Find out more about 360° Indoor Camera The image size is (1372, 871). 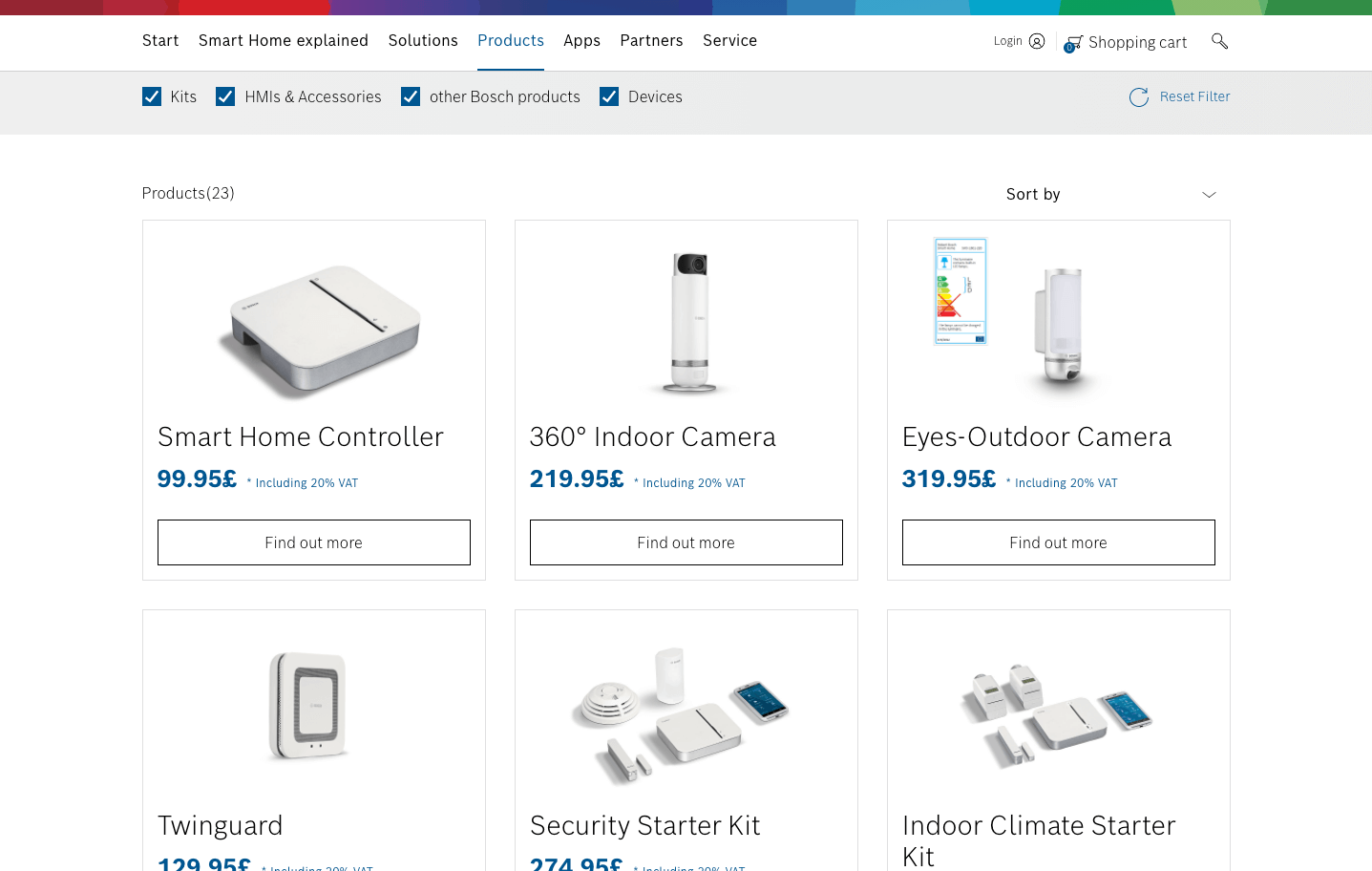point(686,542)
